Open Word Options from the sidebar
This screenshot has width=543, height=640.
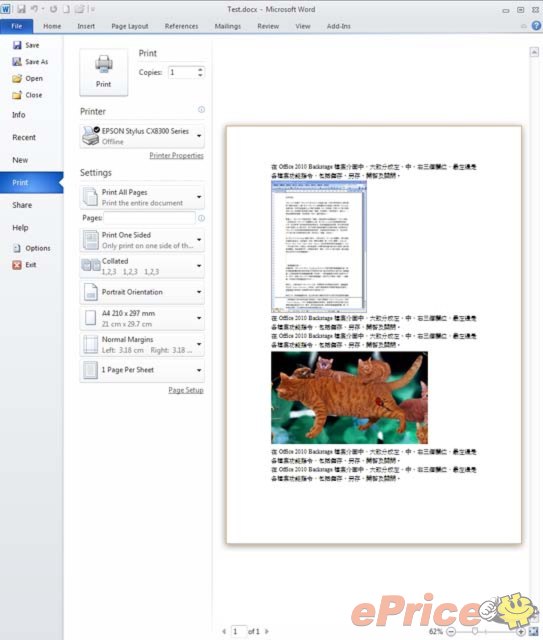pos(32,248)
